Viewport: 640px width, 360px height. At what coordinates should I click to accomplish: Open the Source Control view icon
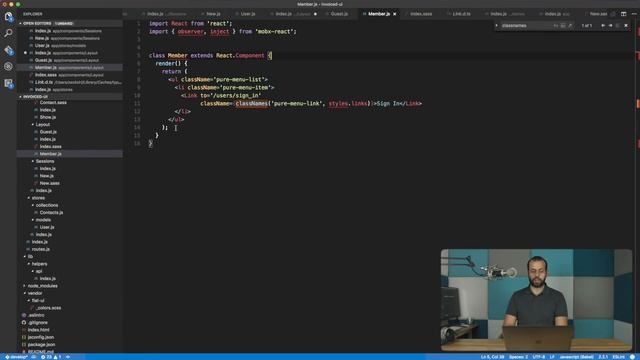point(8,50)
